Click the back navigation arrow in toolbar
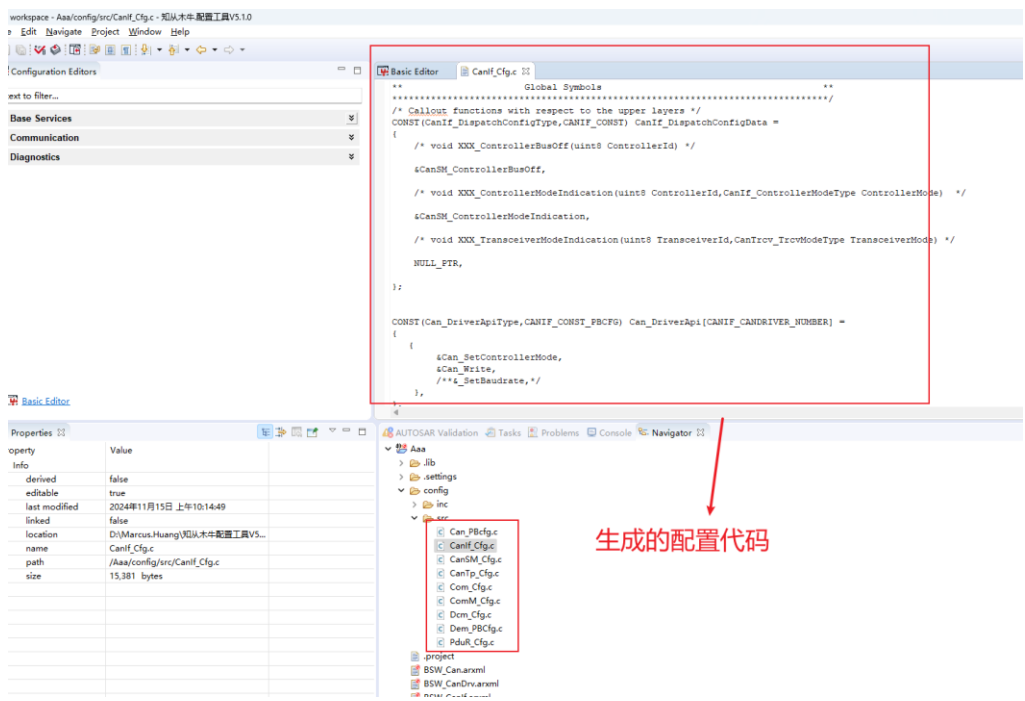Image resolution: width=1025 pixels, height=701 pixels. click(x=201, y=50)
